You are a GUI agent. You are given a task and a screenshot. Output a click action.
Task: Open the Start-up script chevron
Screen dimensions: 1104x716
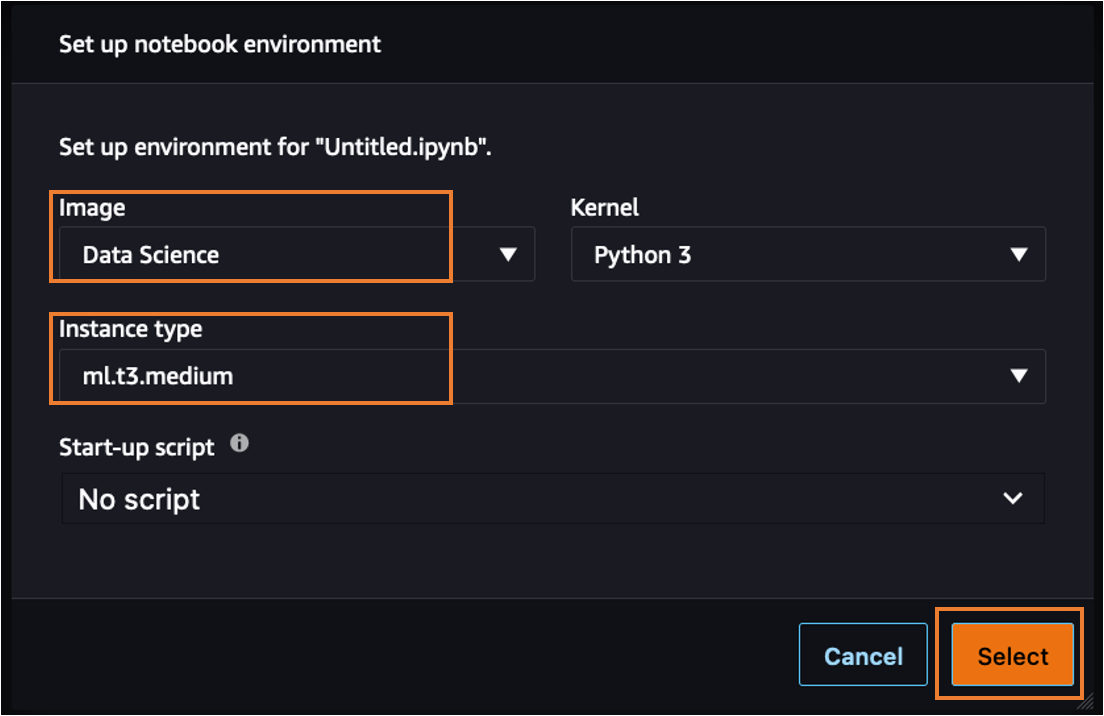1012,498
